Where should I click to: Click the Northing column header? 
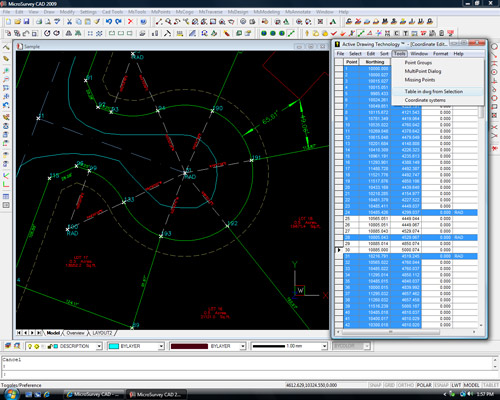375,62
